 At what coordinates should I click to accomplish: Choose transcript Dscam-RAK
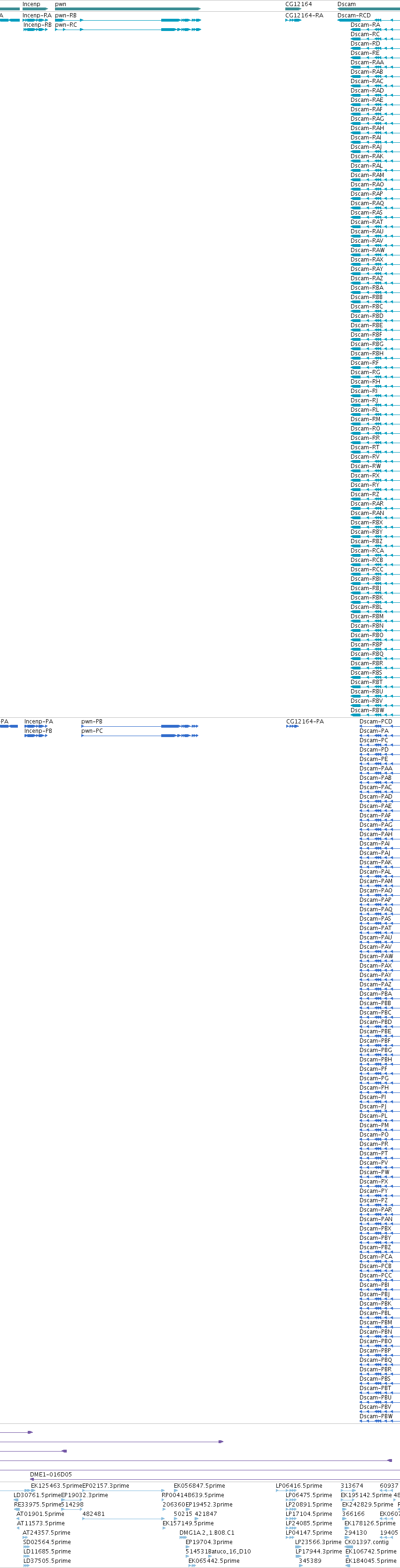pyautogui.click(x=367, y=156)
